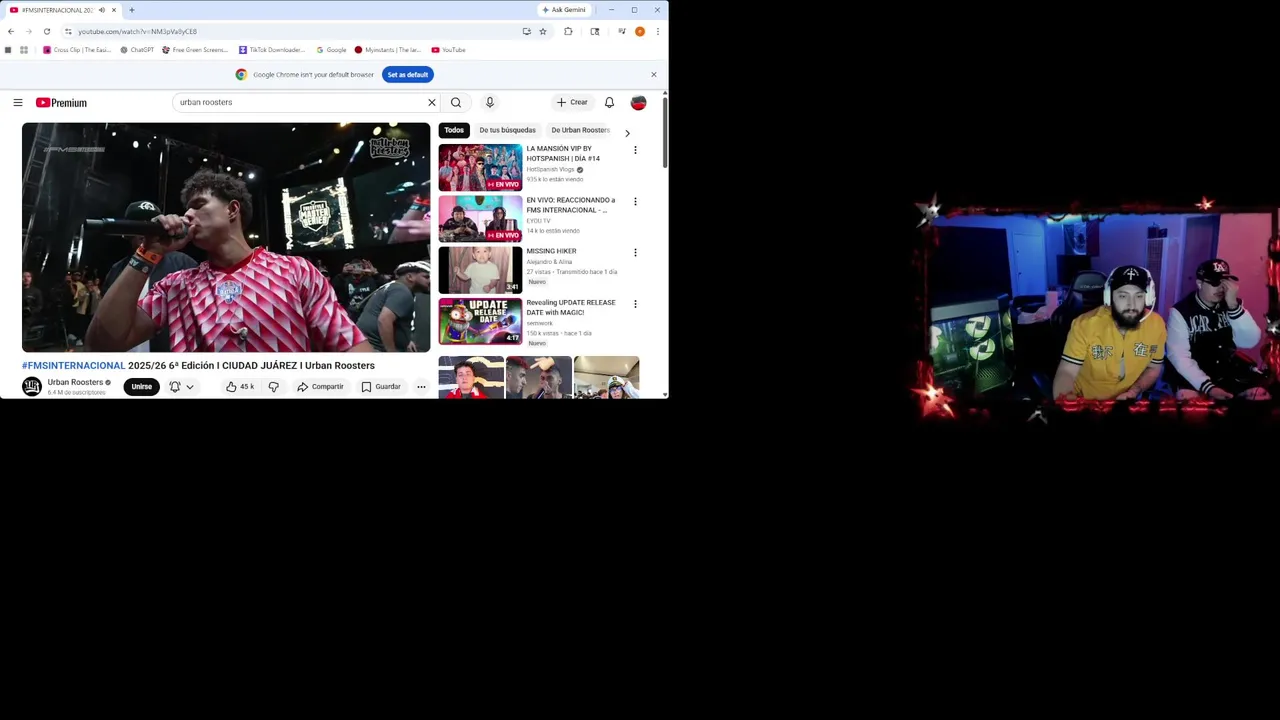Open YouTube notifications bell
Image resolution: width=1280 pixels, height=720 pixels.
609,102
